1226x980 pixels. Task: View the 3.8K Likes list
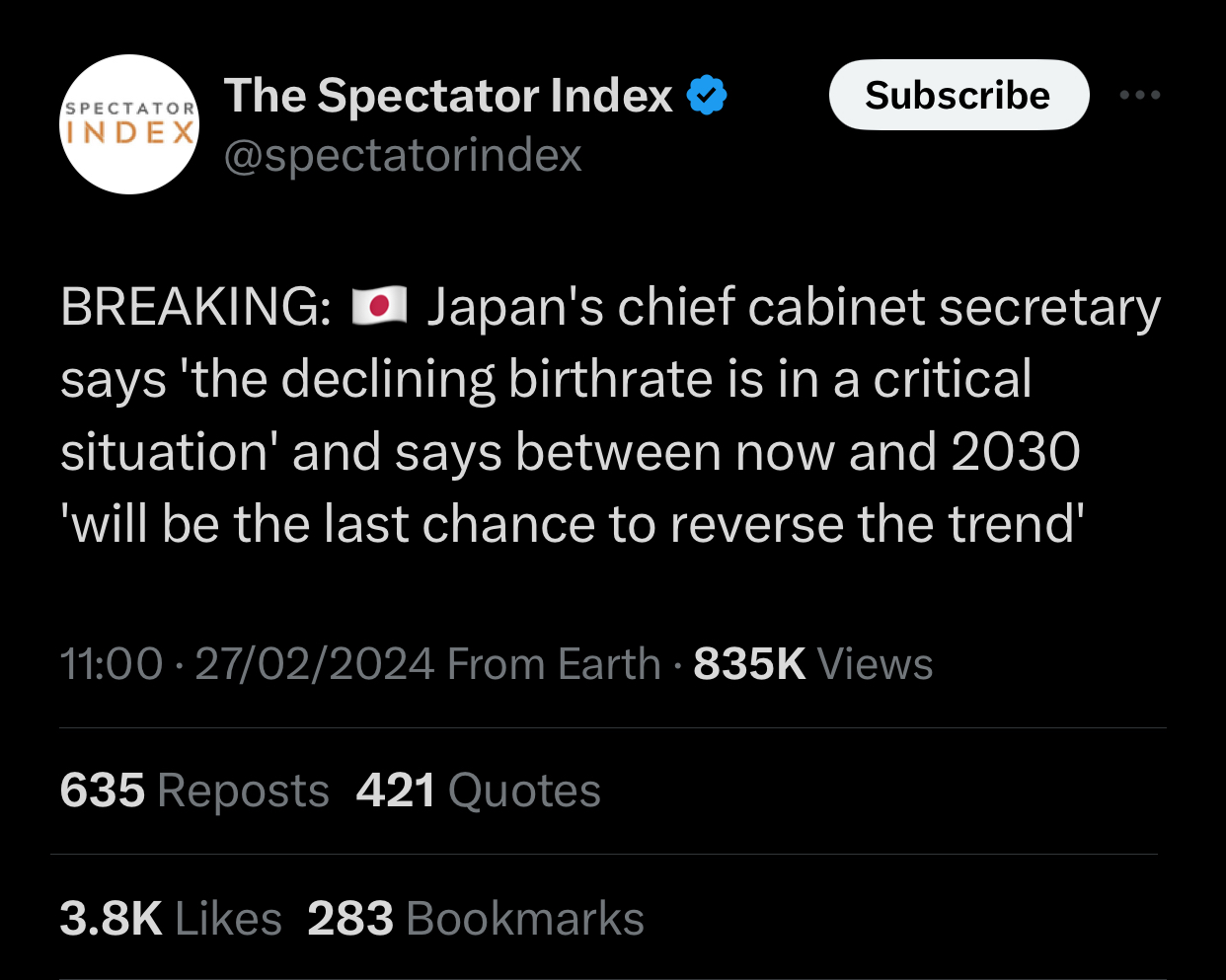point(171,919)
